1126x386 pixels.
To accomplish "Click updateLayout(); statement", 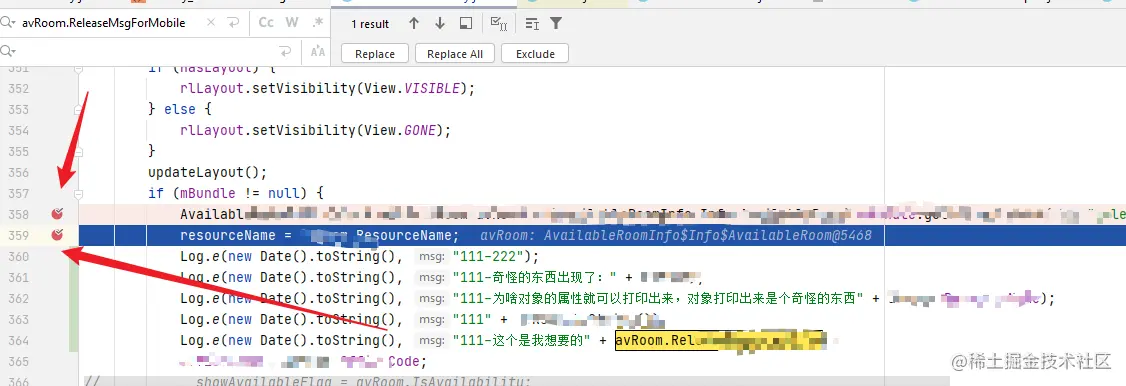I will tap(207, 172).
